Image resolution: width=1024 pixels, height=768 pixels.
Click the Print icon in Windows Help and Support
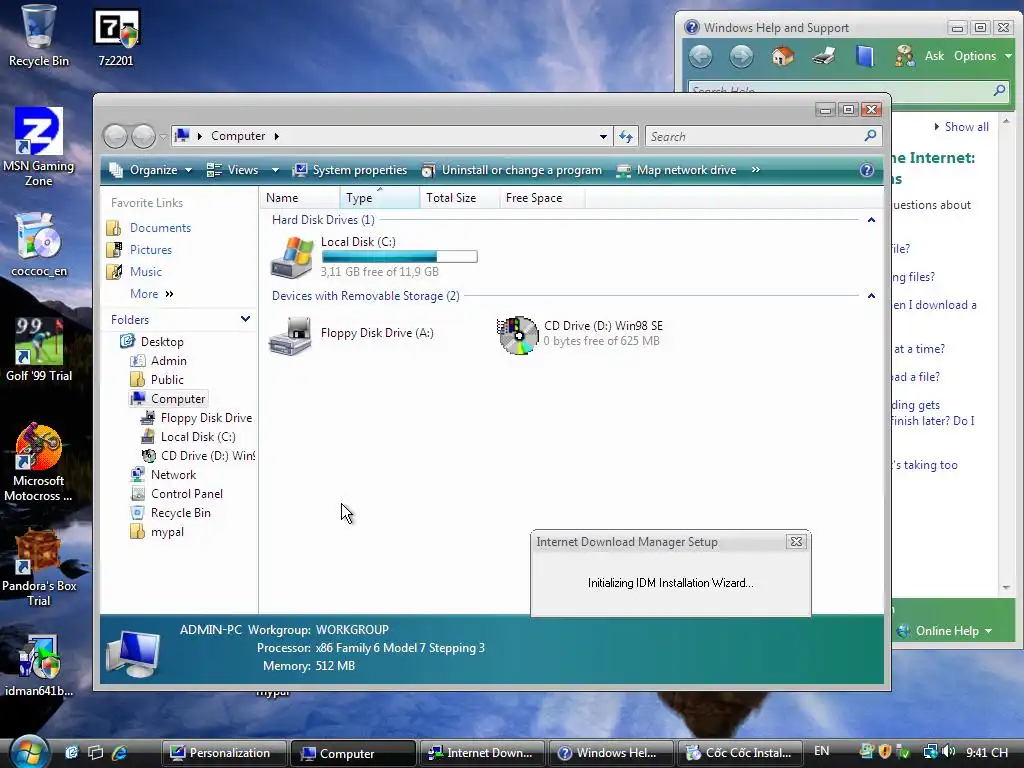pyautogui.click(x=824, y=56)
